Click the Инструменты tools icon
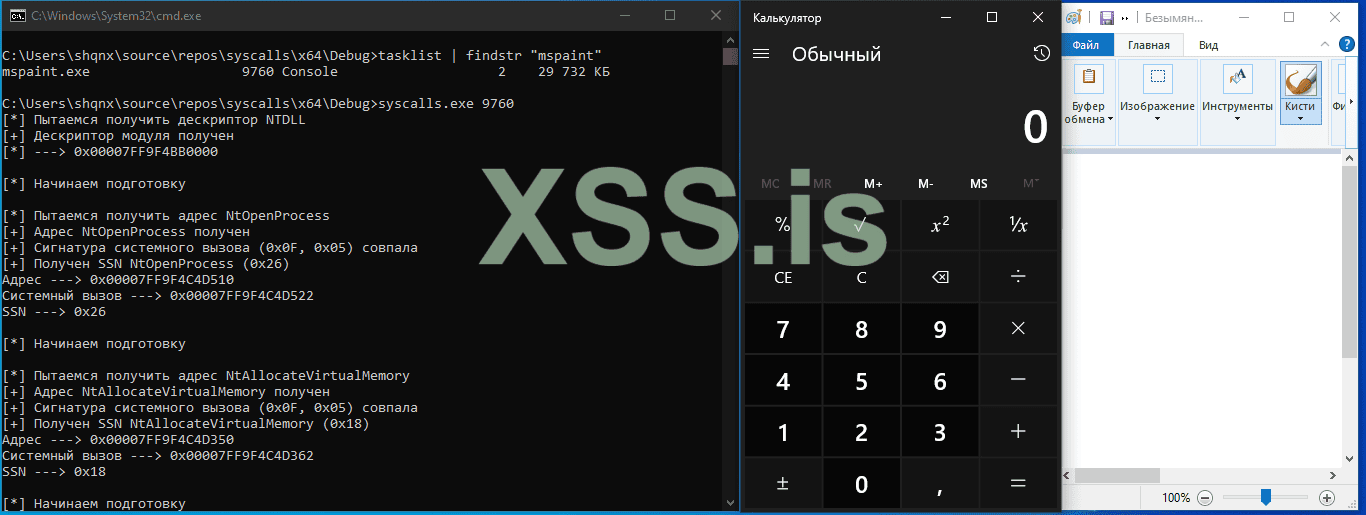Screen dimensions: 1366x515 click(1237, 78)
